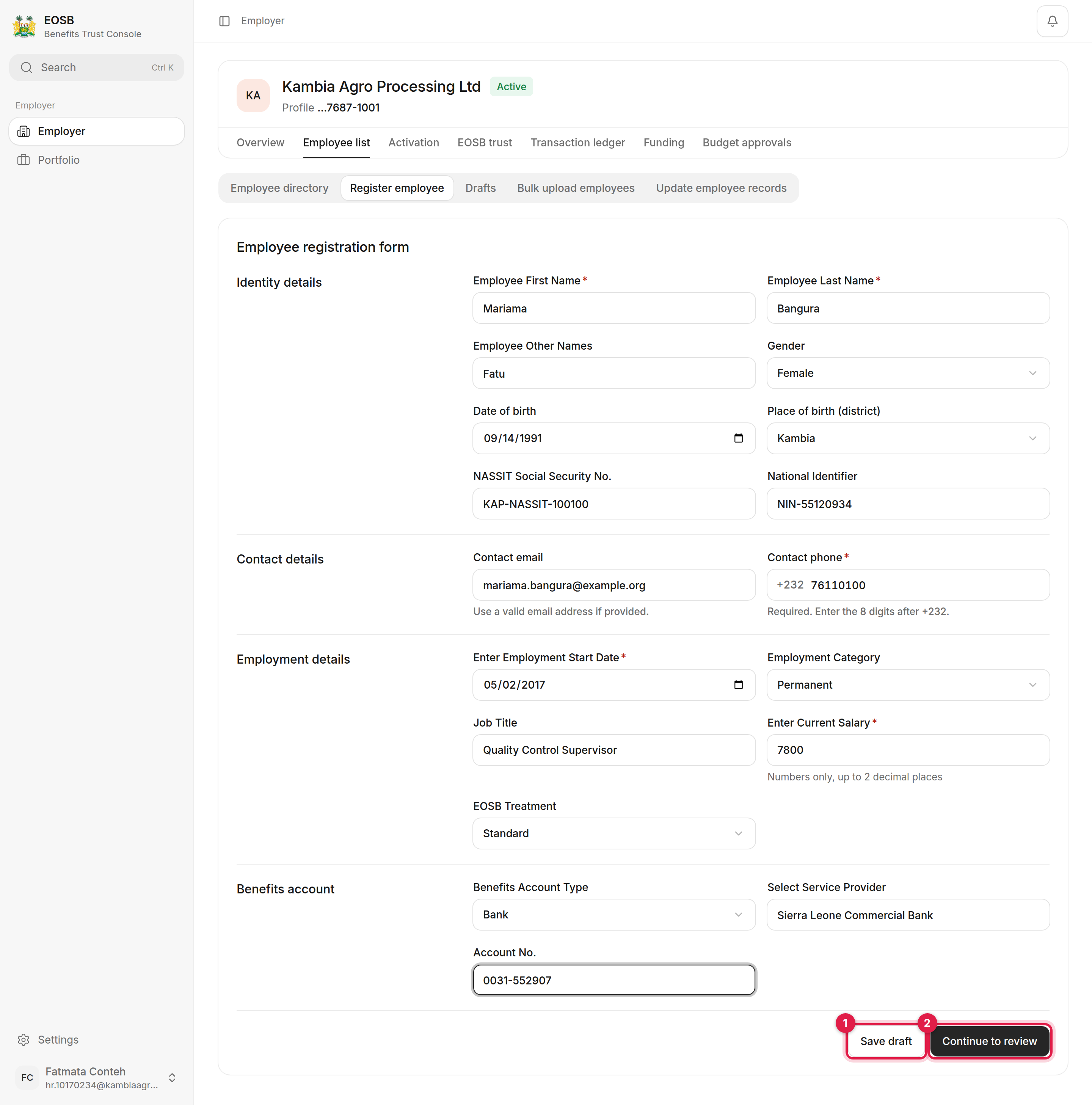Viewport: 1092px width, 1105px height.
Task: Toggle the sidebar panel icon
Action: tap(224, 21)
